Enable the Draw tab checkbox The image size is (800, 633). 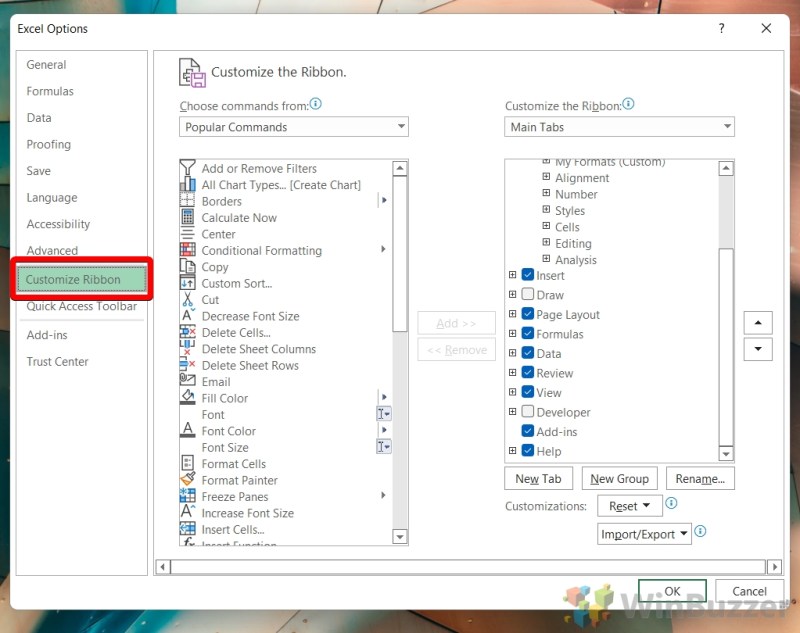528,294
